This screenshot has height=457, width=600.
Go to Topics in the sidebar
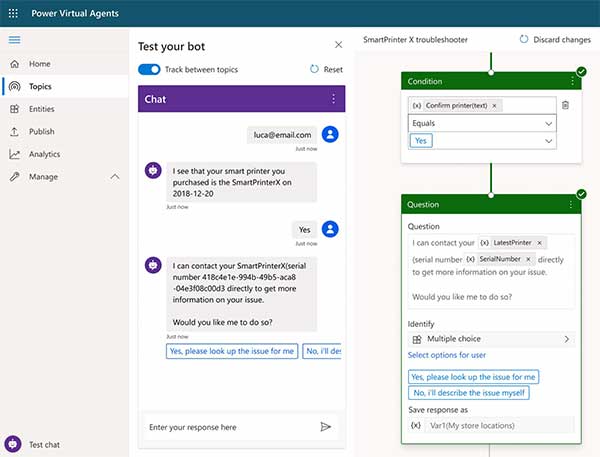pyautogui.click(x=40, y=87)
